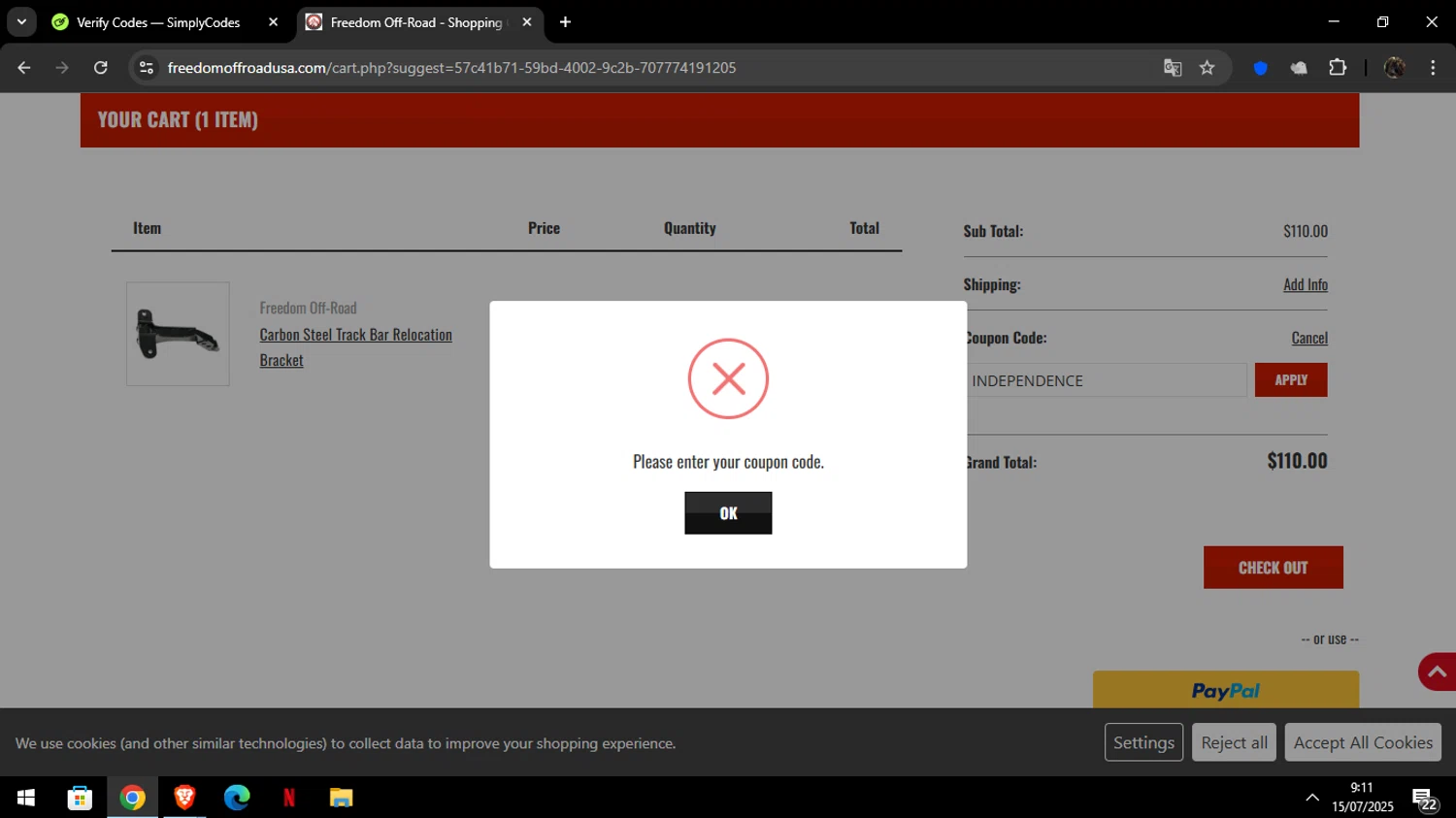The width and height of the screenshot is (1456, 818).
Task: Click the Item column header
Action: coord(147,228)
